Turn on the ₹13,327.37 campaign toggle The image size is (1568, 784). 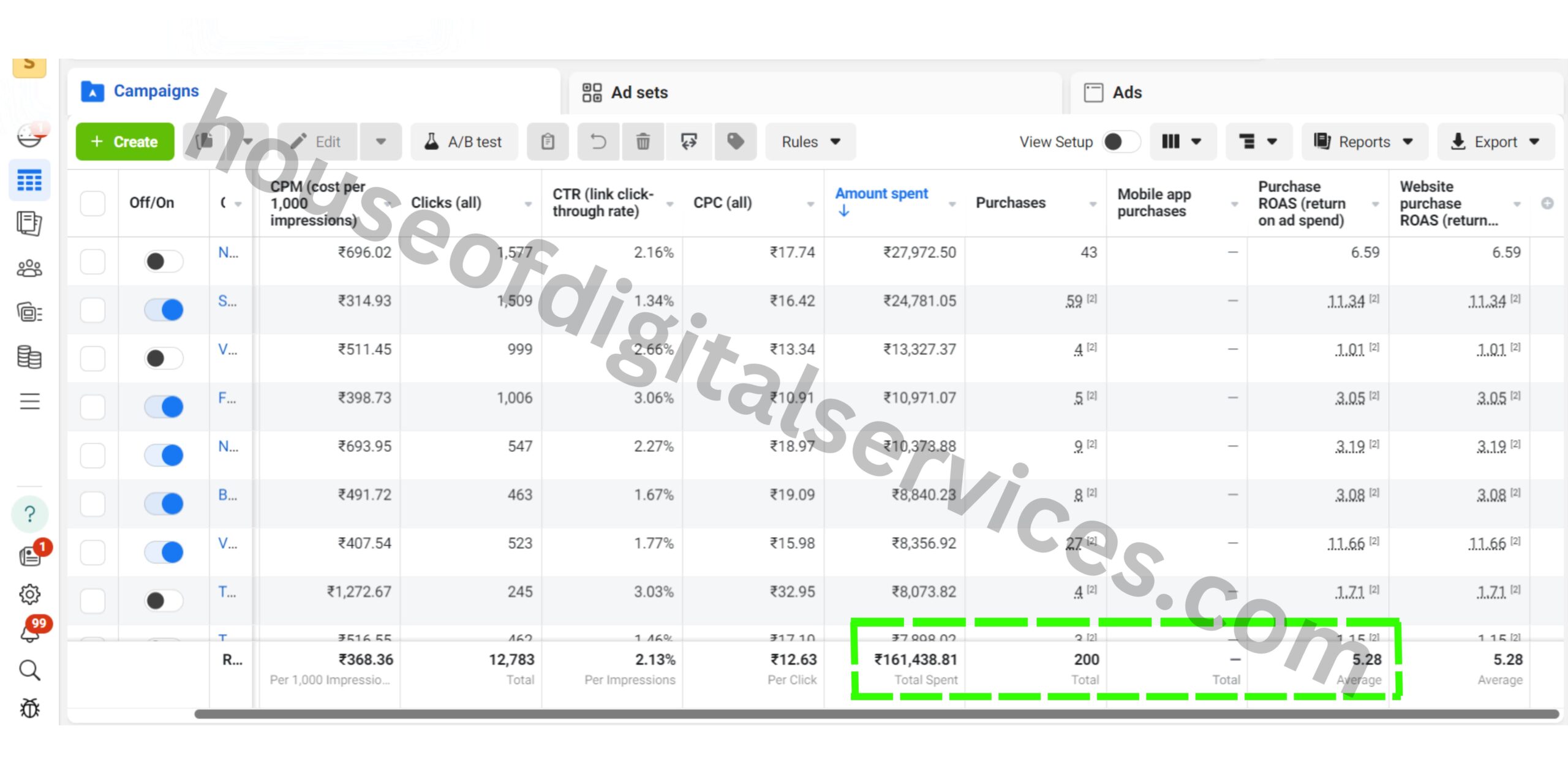pos(164,358)
